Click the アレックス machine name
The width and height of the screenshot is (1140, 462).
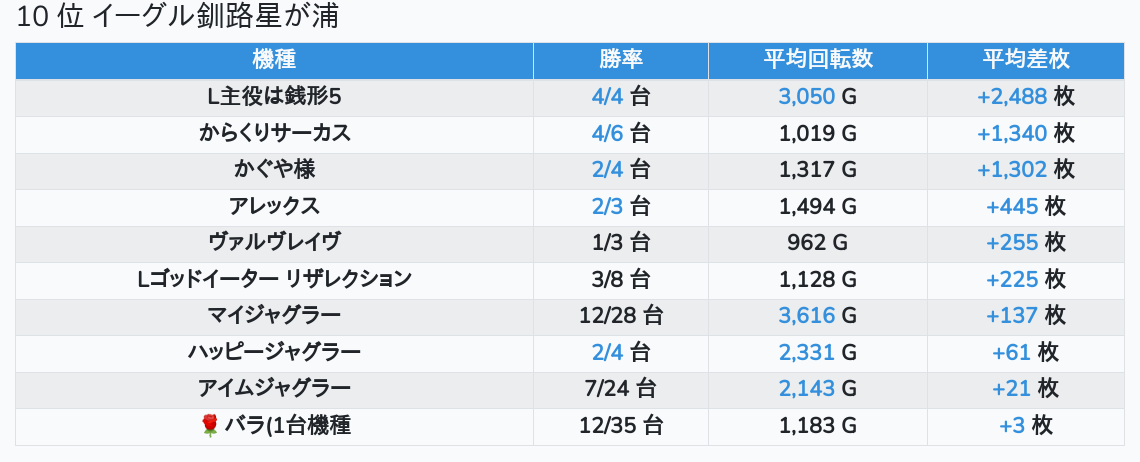[274, 206]
